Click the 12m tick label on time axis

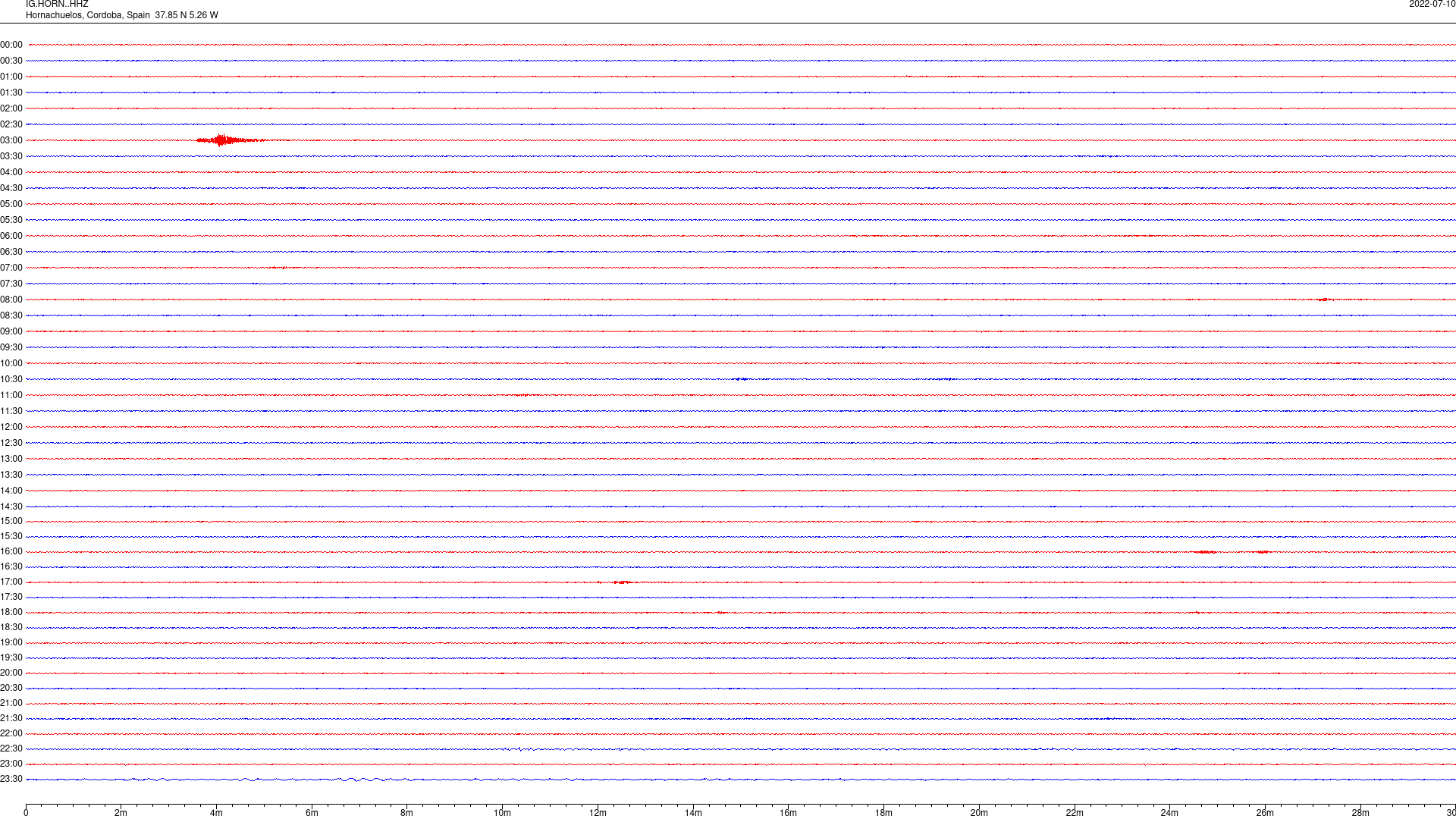[x=598, y=813]
